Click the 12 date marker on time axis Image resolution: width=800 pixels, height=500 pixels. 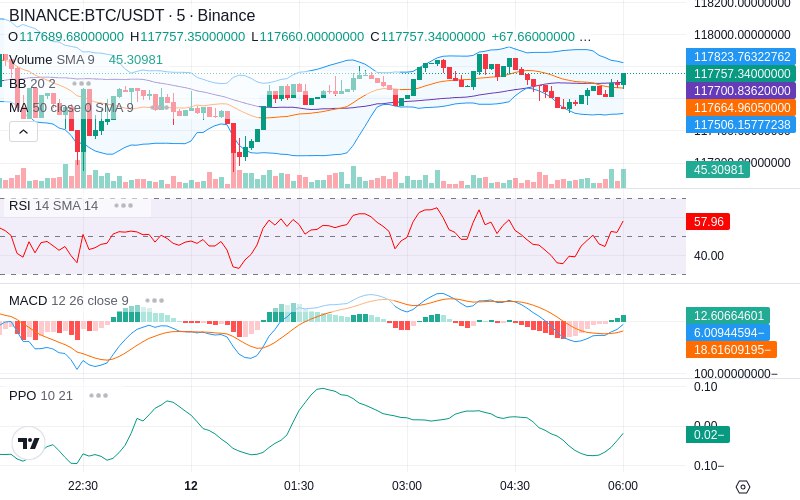click(x=191, y=486)
